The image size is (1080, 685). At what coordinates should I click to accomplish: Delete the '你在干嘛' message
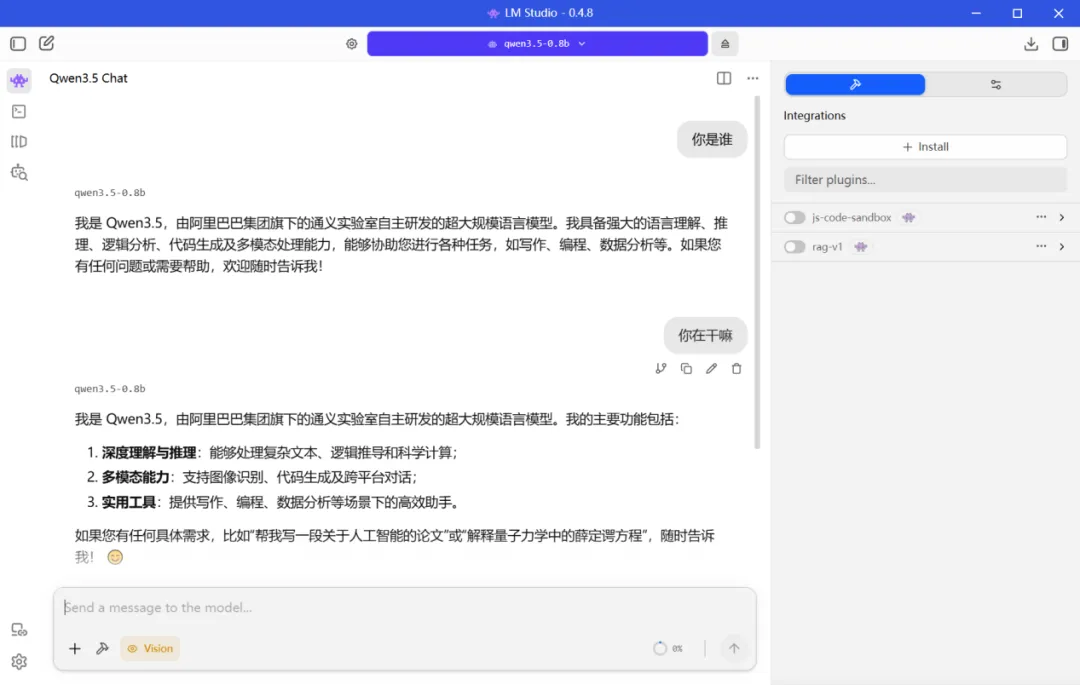[x=736, y=368]
